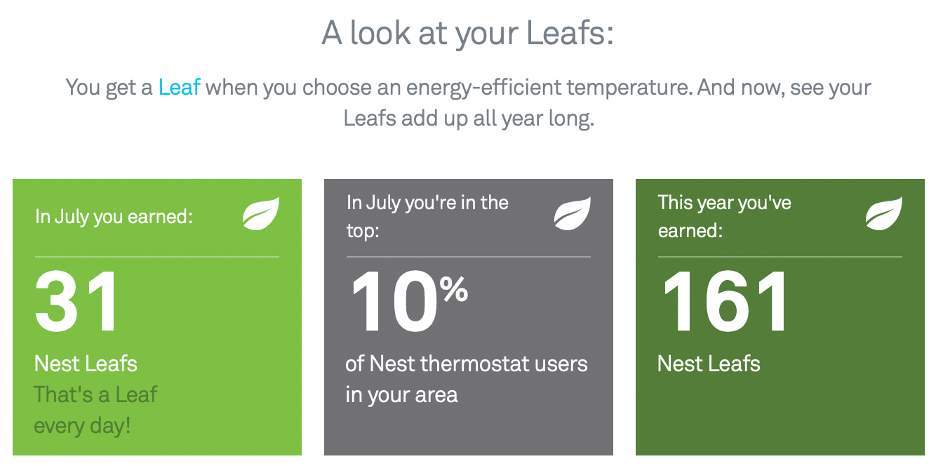Image resolution: width=936 pixels, height=466 pixels.
Task: Click 'Nest Leafs' text under the 31
Action: click(x=86, y=363)
